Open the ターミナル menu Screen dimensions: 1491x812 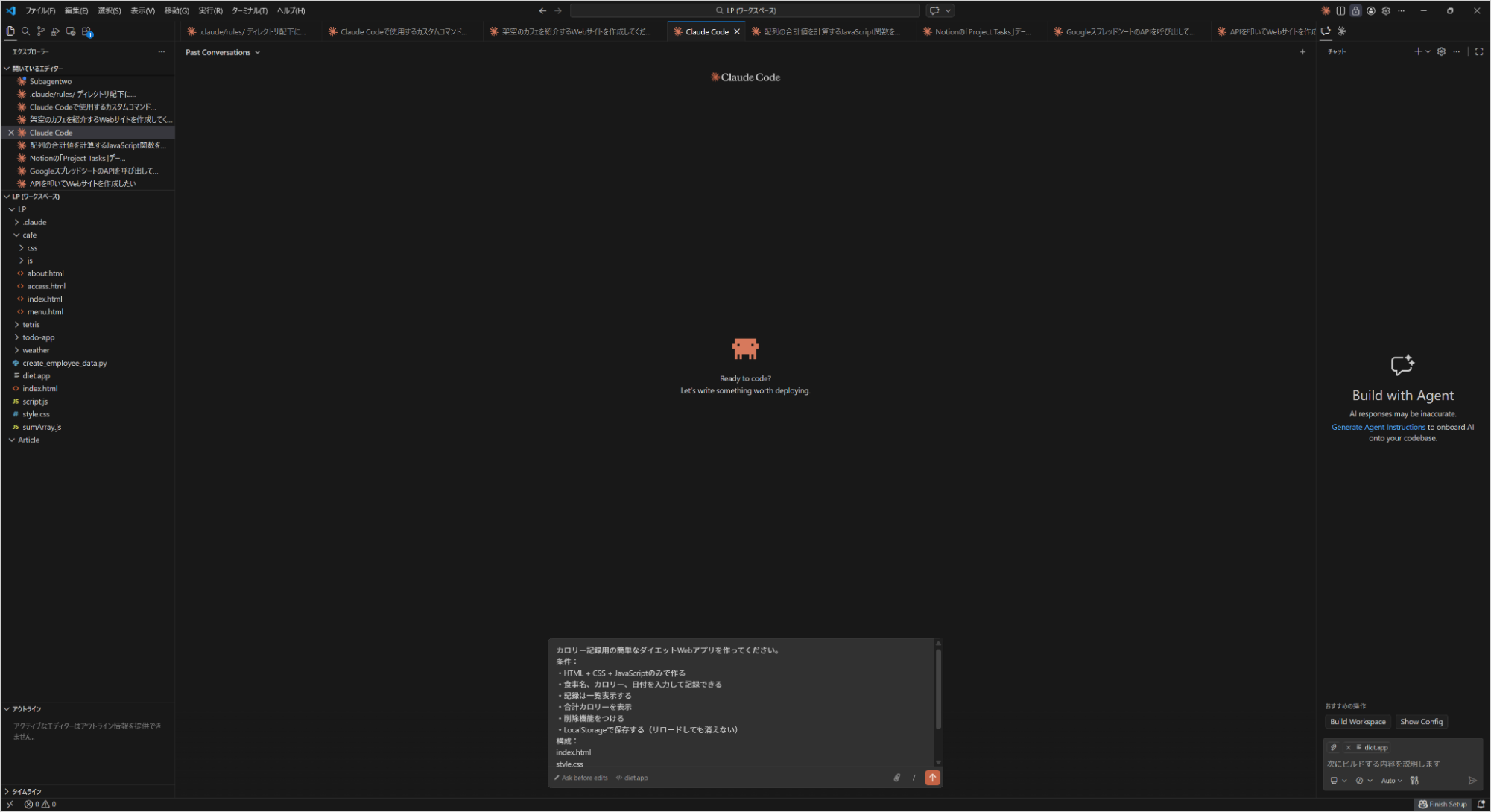249,10
